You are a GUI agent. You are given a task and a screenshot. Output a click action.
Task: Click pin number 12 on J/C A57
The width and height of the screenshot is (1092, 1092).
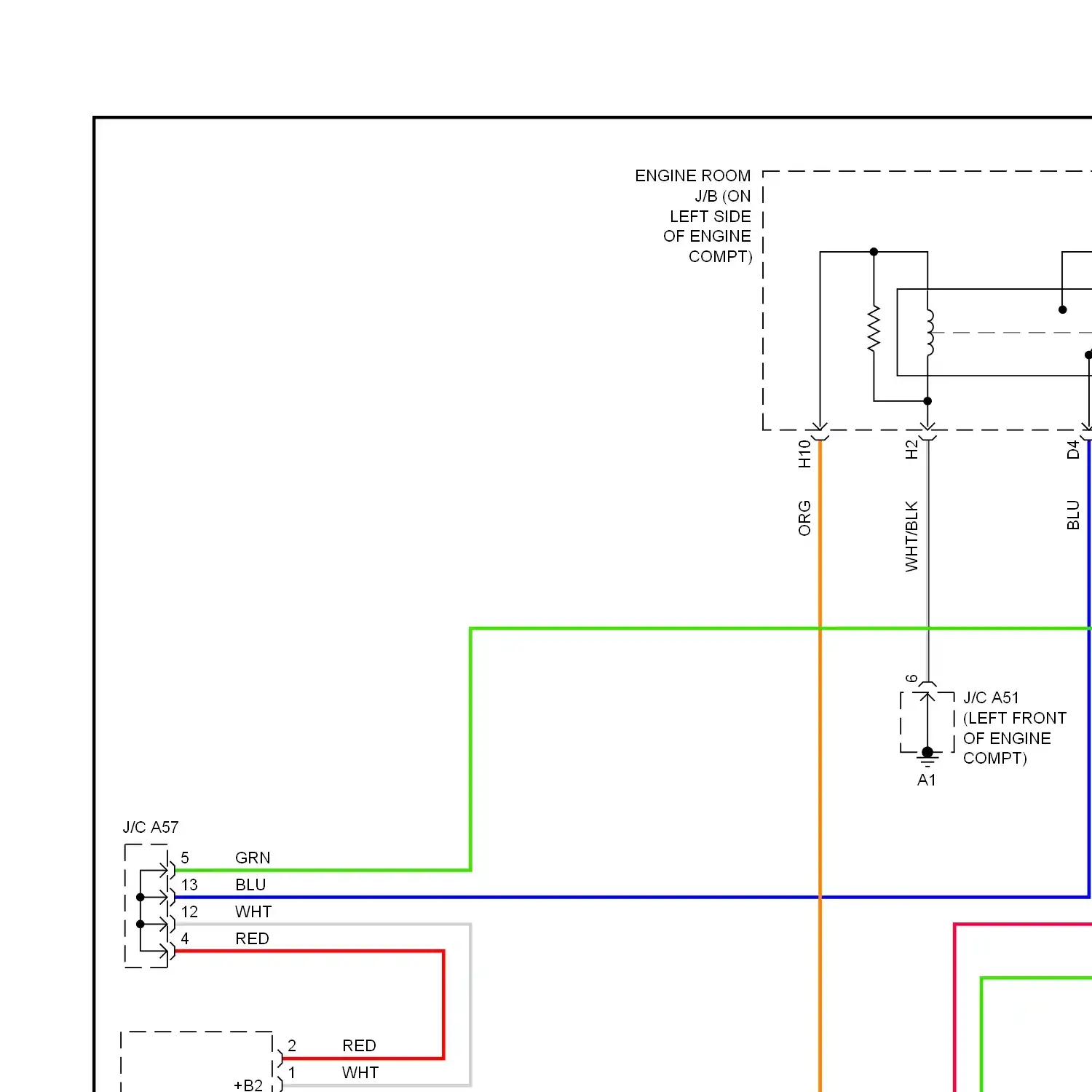189,911
